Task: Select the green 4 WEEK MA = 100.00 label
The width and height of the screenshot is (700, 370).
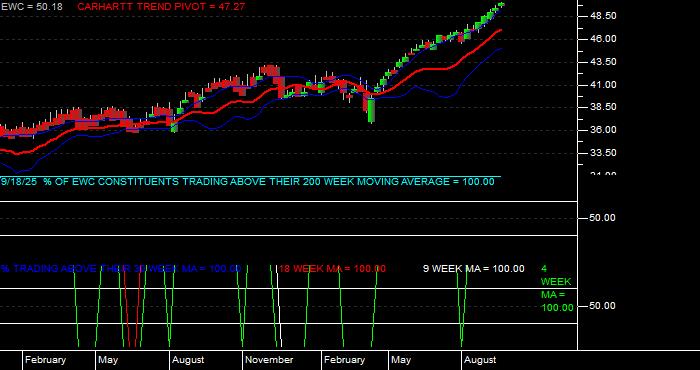Action: (x=557, y=288)
